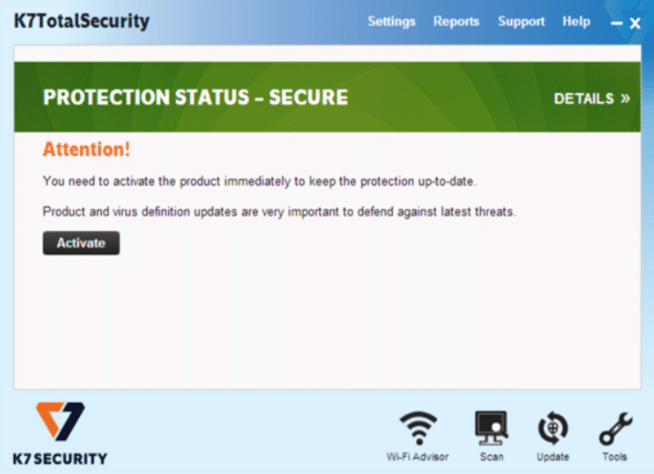Click the Protection Status Secure heading
Image resolution: width=654 pixels, height=474 pixels.
click(x=195, y=98)
